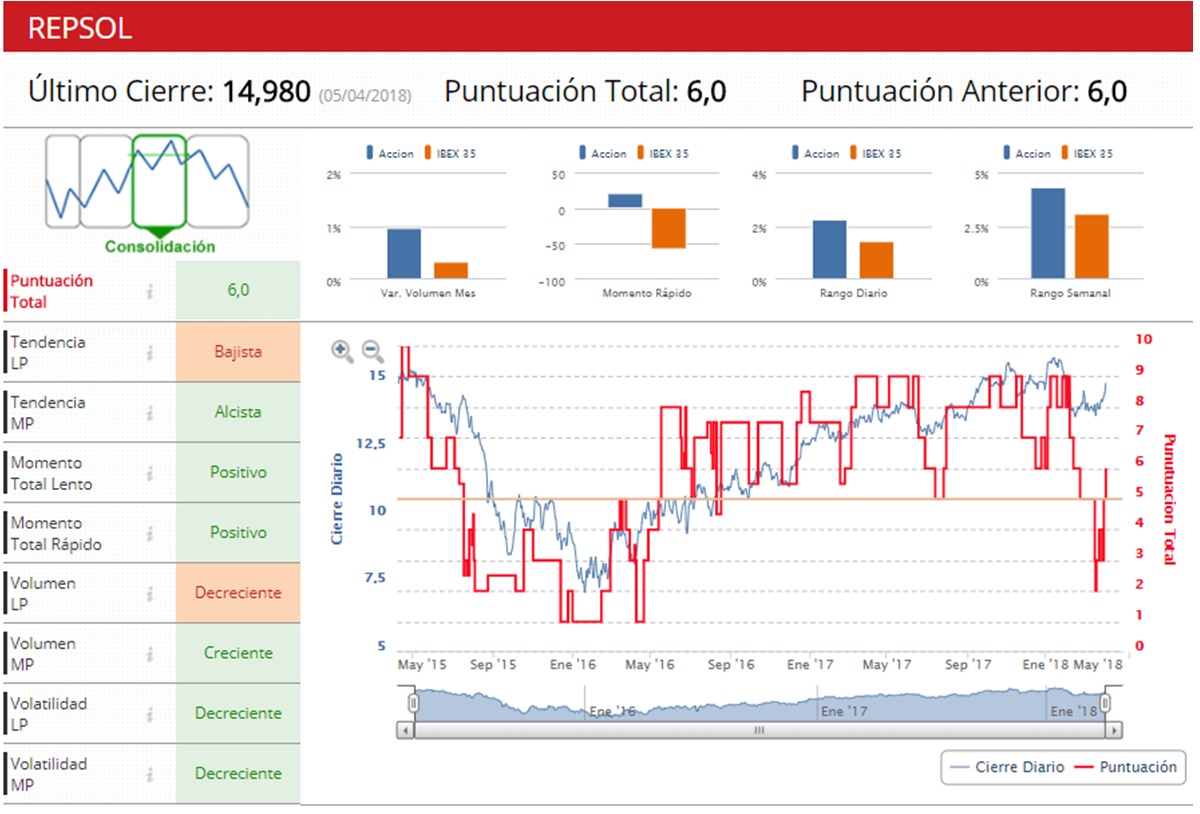Click Decreciente cell for Volatilidad MP
The width and height of the screenshot is (1200, 814).
click(x=238, y=774)
